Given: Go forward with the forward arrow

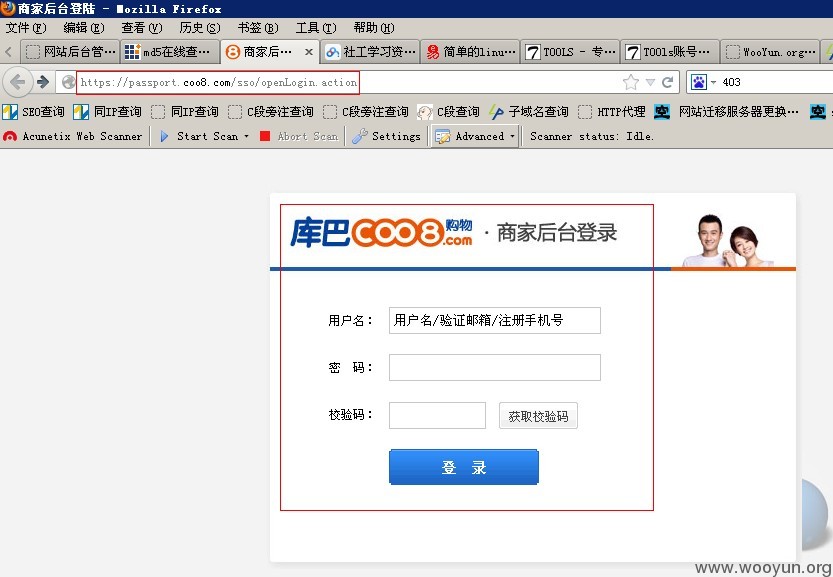Looking at the screenshot, I should click(44, 82).
